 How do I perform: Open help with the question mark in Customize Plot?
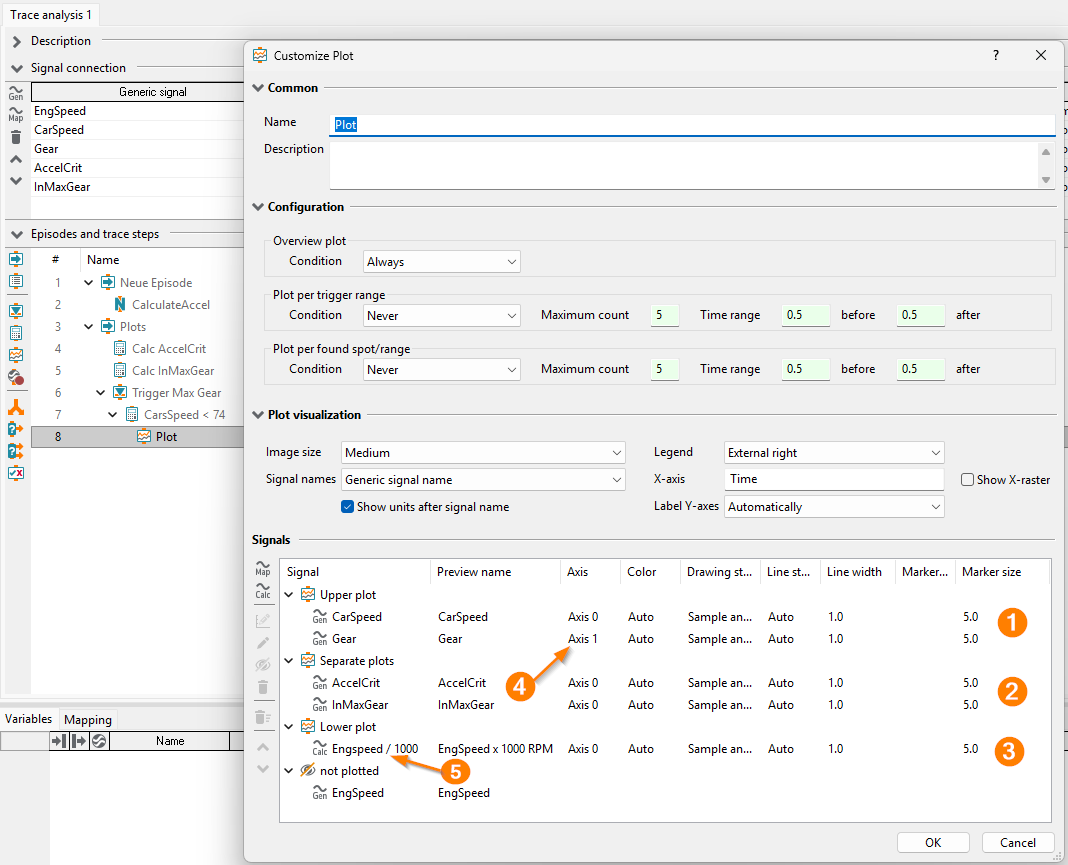pos(996,55)
